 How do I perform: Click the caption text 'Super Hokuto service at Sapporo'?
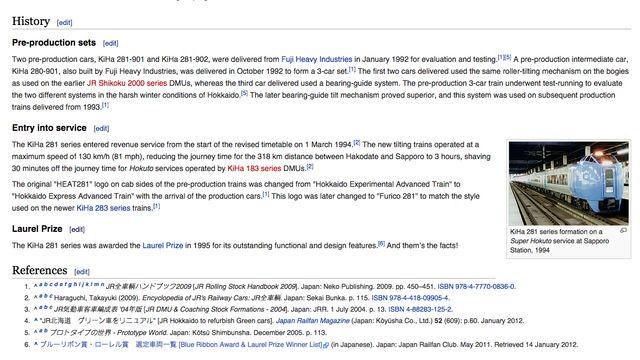tap(560, 241)
